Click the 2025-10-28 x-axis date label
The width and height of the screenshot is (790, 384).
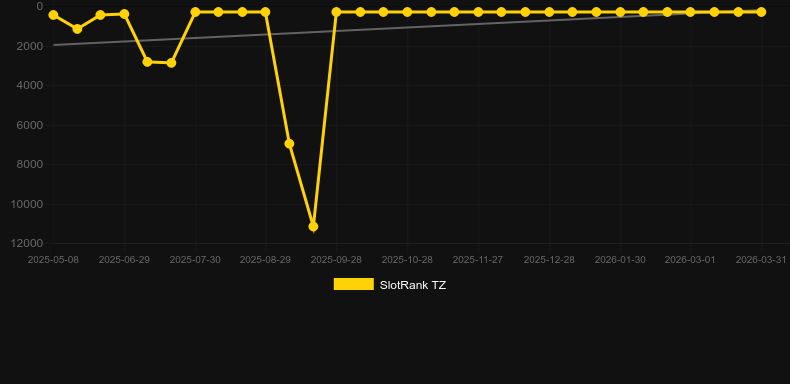click(x=407, y=260)
